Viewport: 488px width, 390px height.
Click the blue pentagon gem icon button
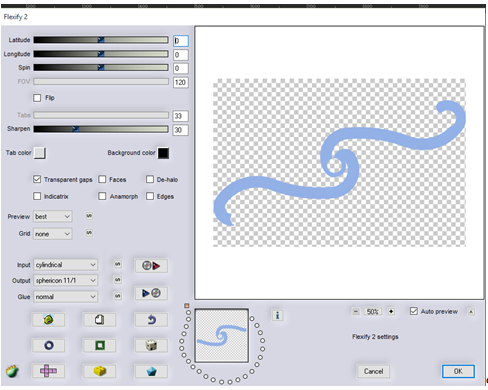[151, 371]
